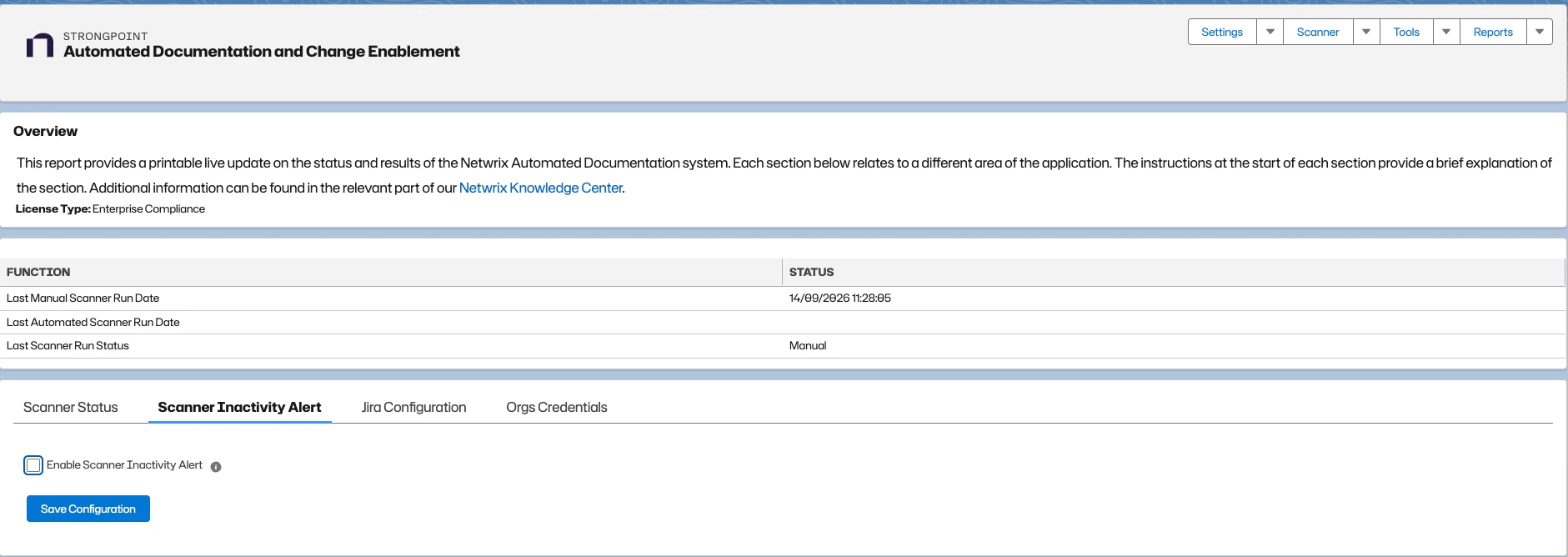Open the Scanner menu button

[x=1318, y=32]
